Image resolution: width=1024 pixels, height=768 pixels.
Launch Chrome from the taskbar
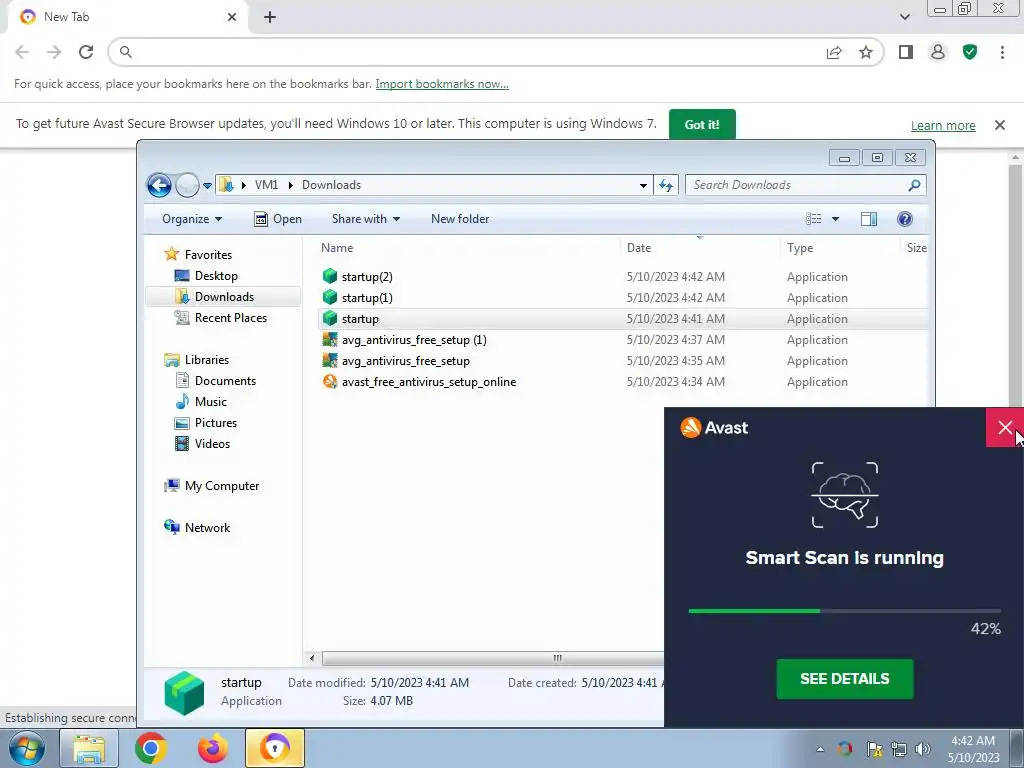point(151,748)
